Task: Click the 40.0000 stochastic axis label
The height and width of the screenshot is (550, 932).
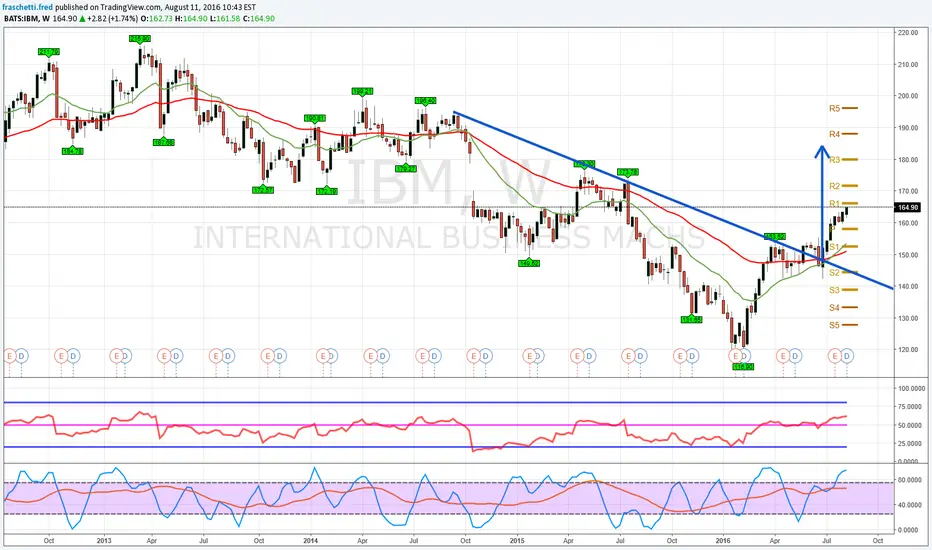Action: tap(911, 505)
